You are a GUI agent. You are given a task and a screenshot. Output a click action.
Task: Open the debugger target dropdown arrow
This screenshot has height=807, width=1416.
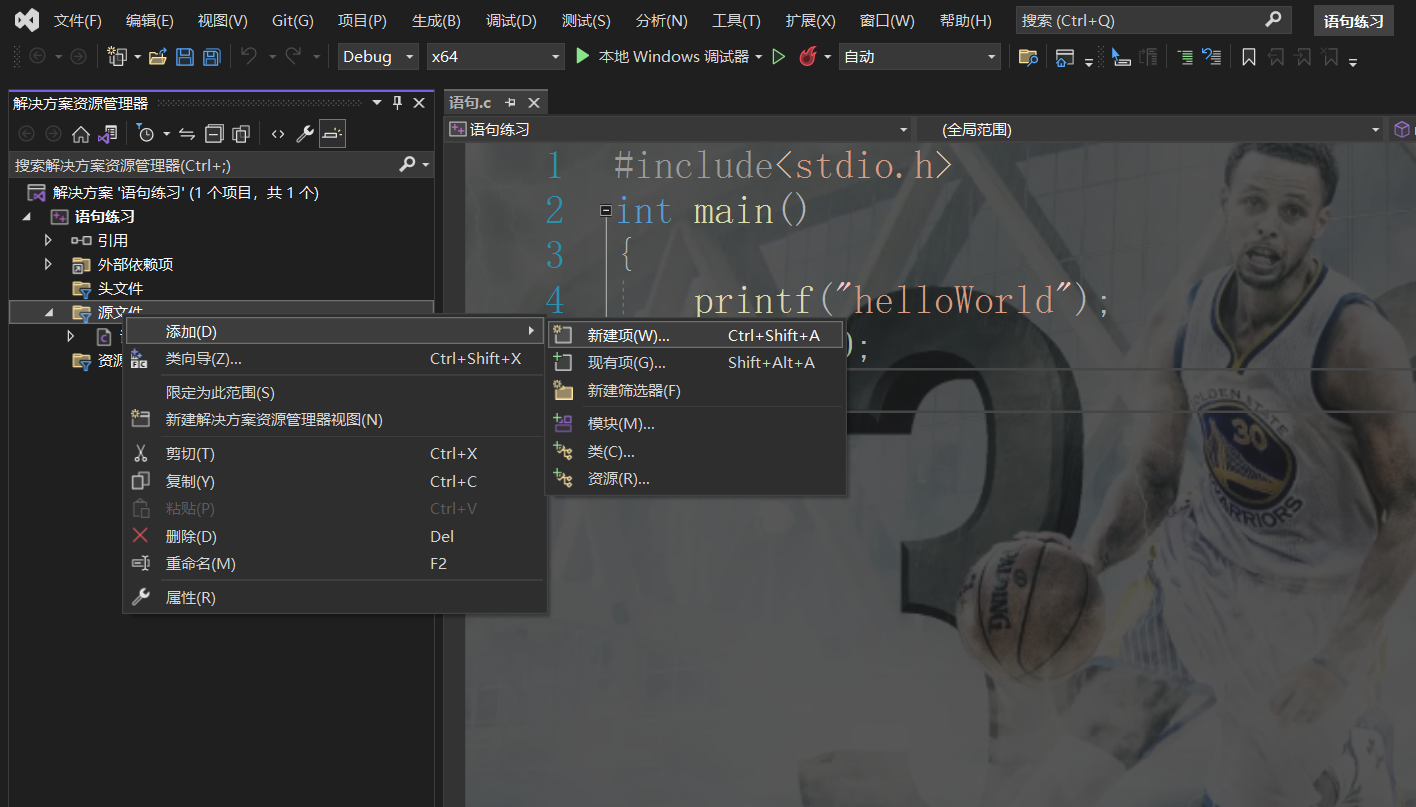click(x=759, y=57)
